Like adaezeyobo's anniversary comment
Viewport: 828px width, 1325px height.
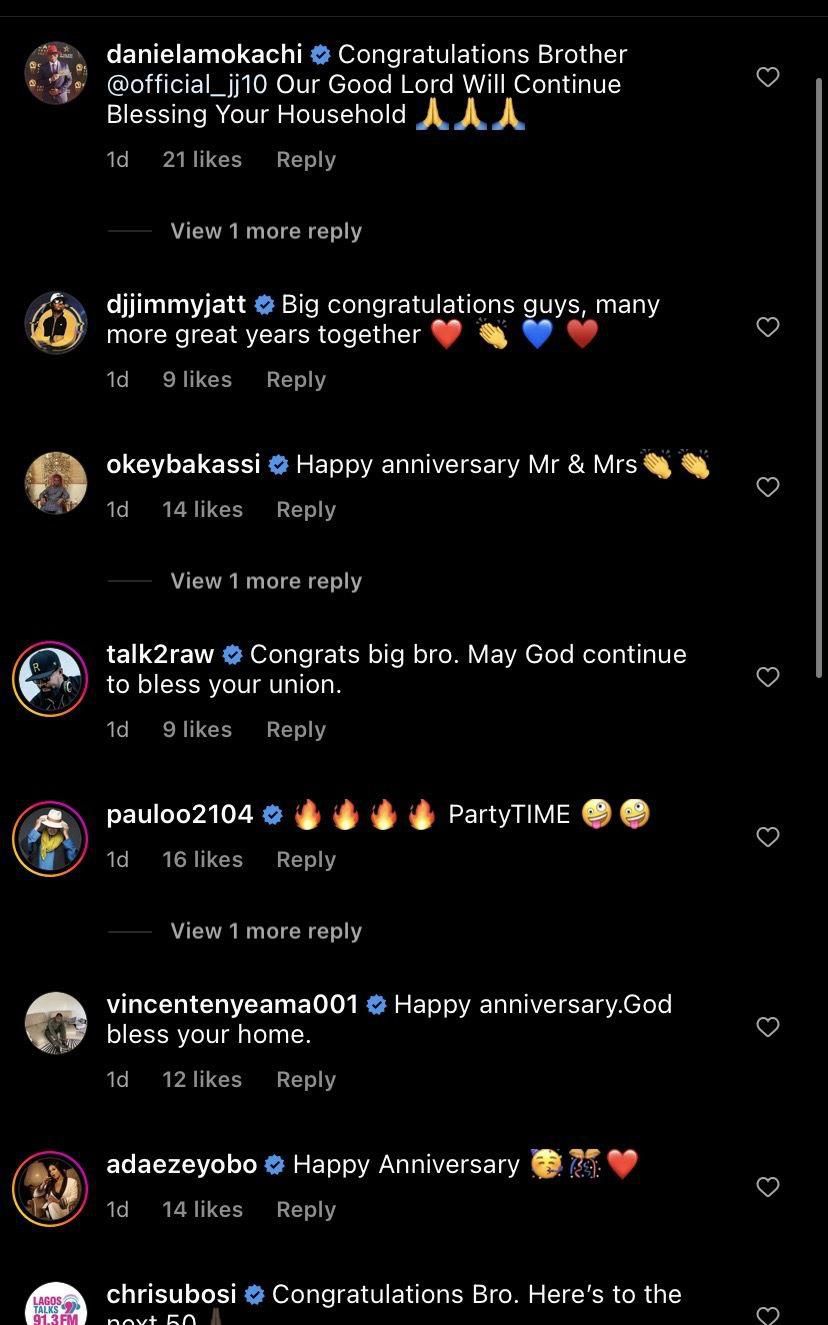click(768, 1187)
